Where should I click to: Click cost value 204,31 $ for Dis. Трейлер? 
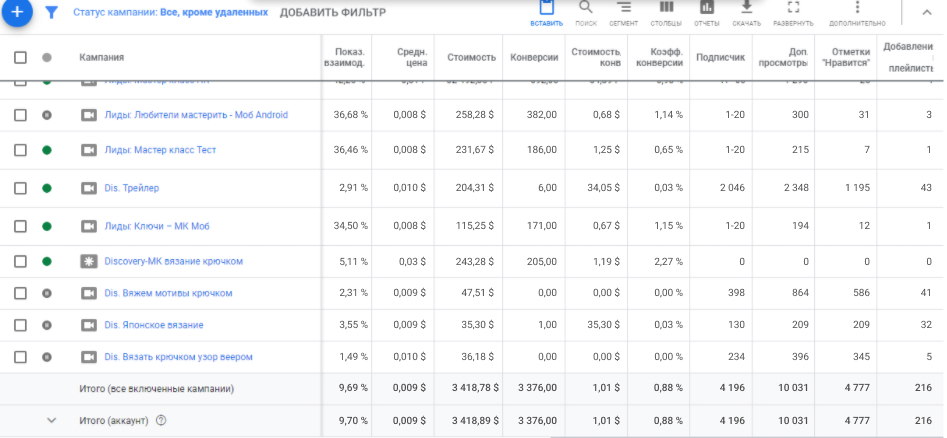[x=475, y=188]
